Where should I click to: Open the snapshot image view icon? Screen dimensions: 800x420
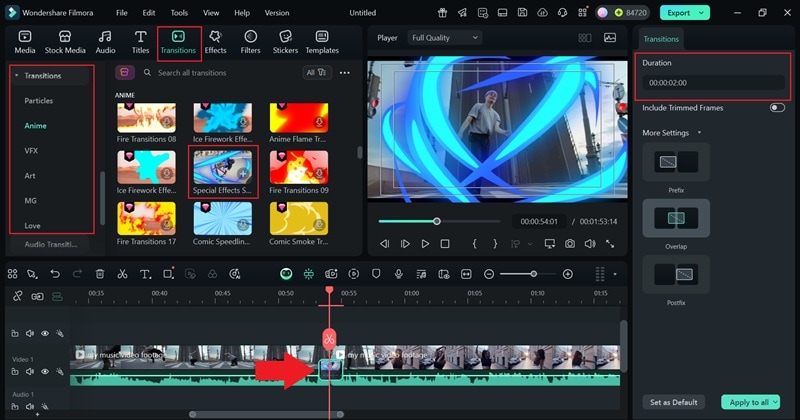610,38
